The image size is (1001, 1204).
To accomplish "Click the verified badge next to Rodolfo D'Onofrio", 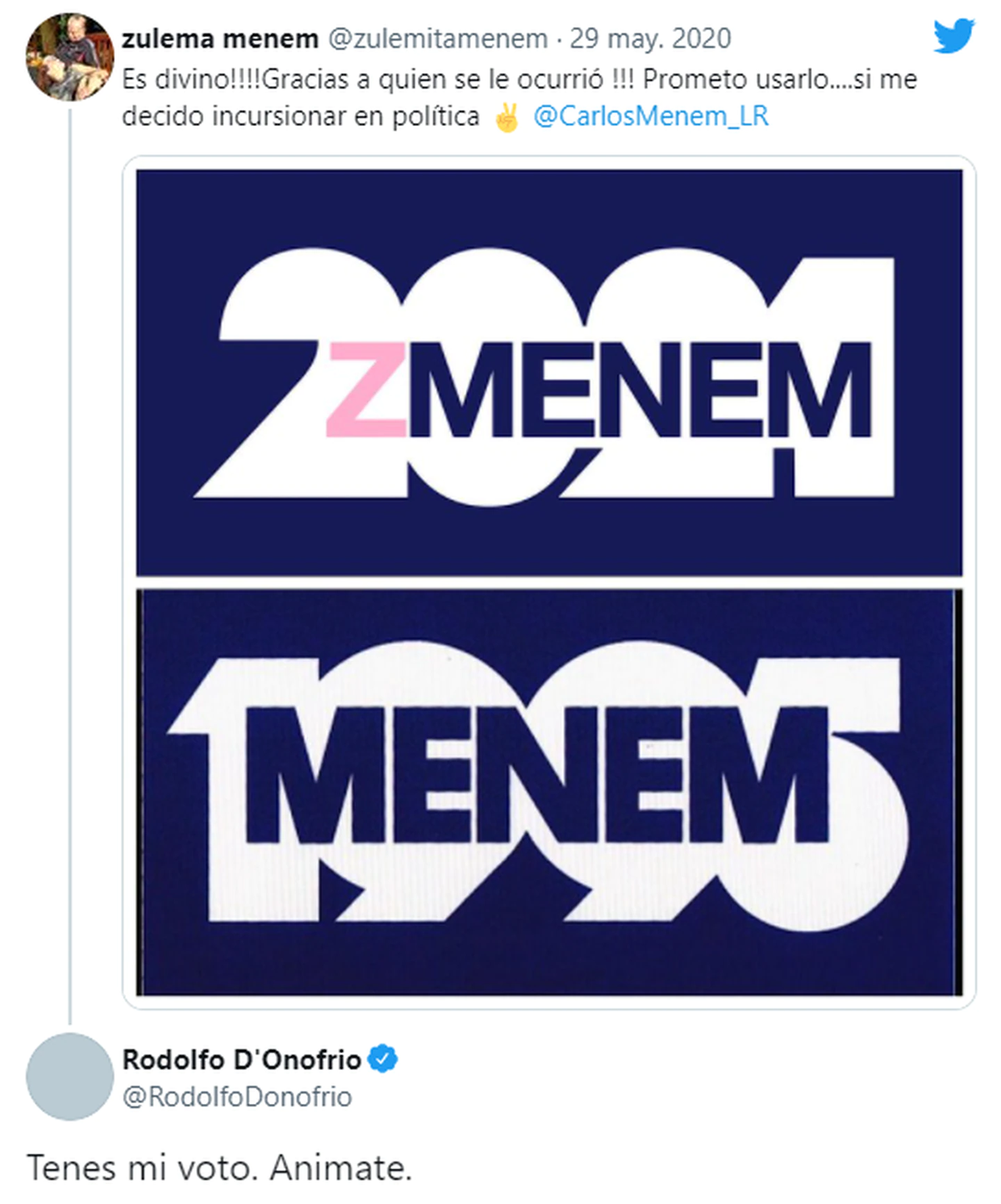I will point(380,1057).
